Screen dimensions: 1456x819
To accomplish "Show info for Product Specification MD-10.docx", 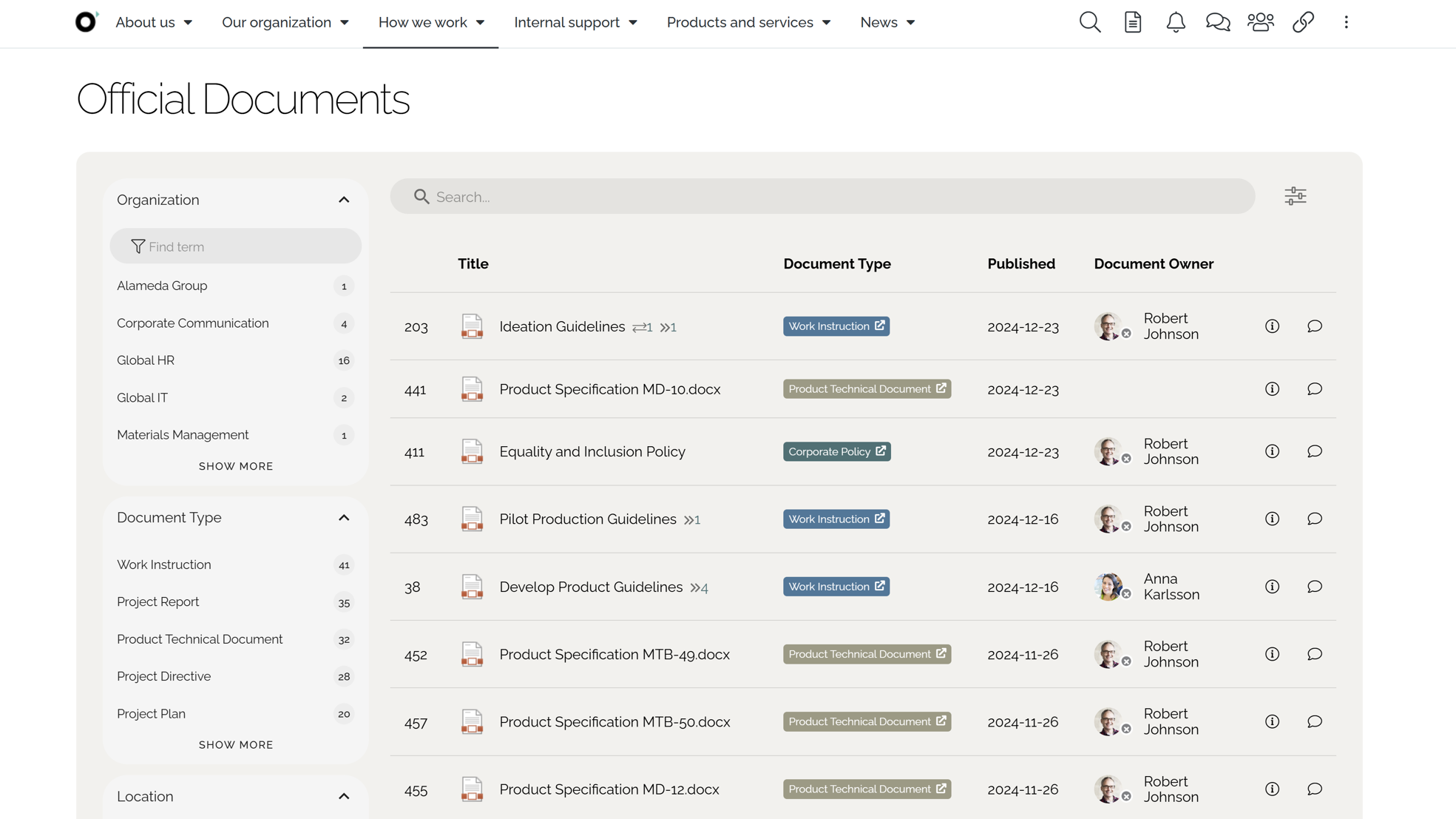I will click(x=1272, y=389).
